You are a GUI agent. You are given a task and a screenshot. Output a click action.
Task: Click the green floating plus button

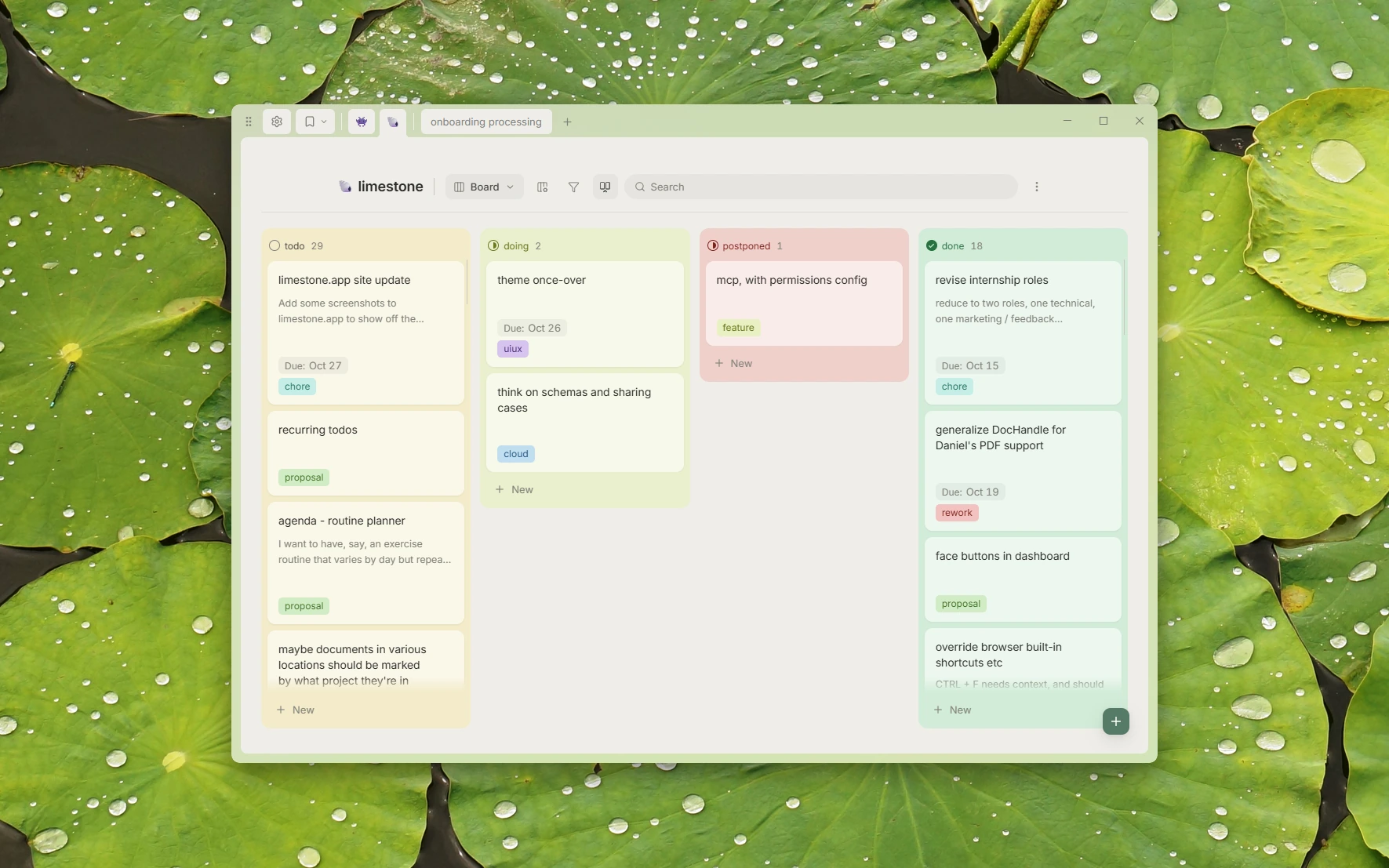point(1115,721)
